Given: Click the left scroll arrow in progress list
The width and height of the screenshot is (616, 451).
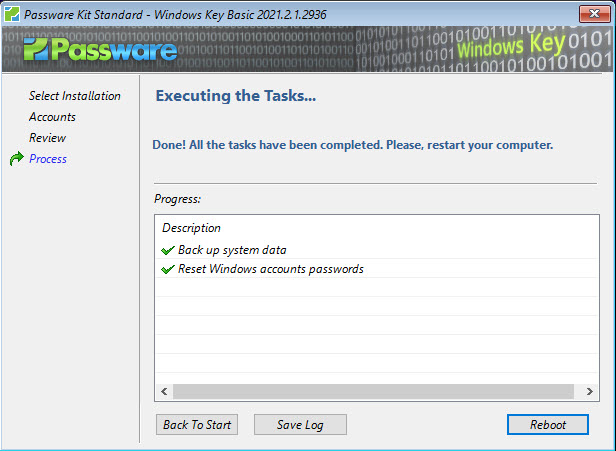Looking at the screenshot, I should pos(164,391).
